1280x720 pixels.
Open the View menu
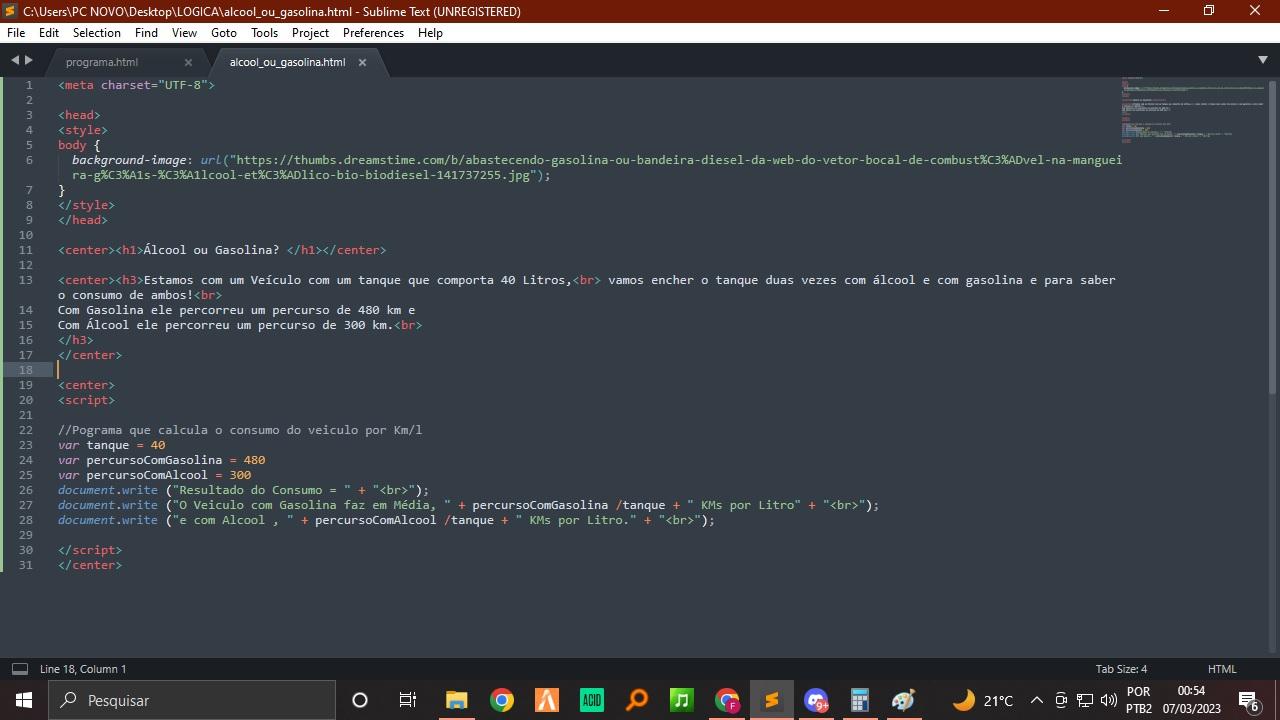[x=184, y=32]
